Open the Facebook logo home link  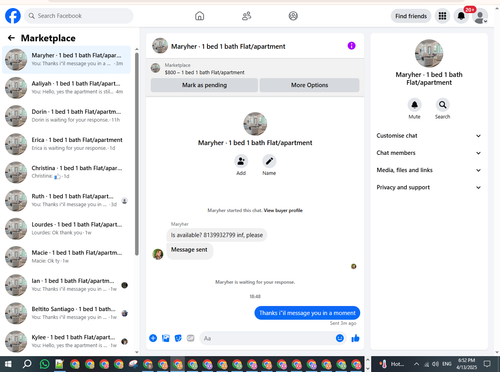pyautogui.click(x=13, y=16)
